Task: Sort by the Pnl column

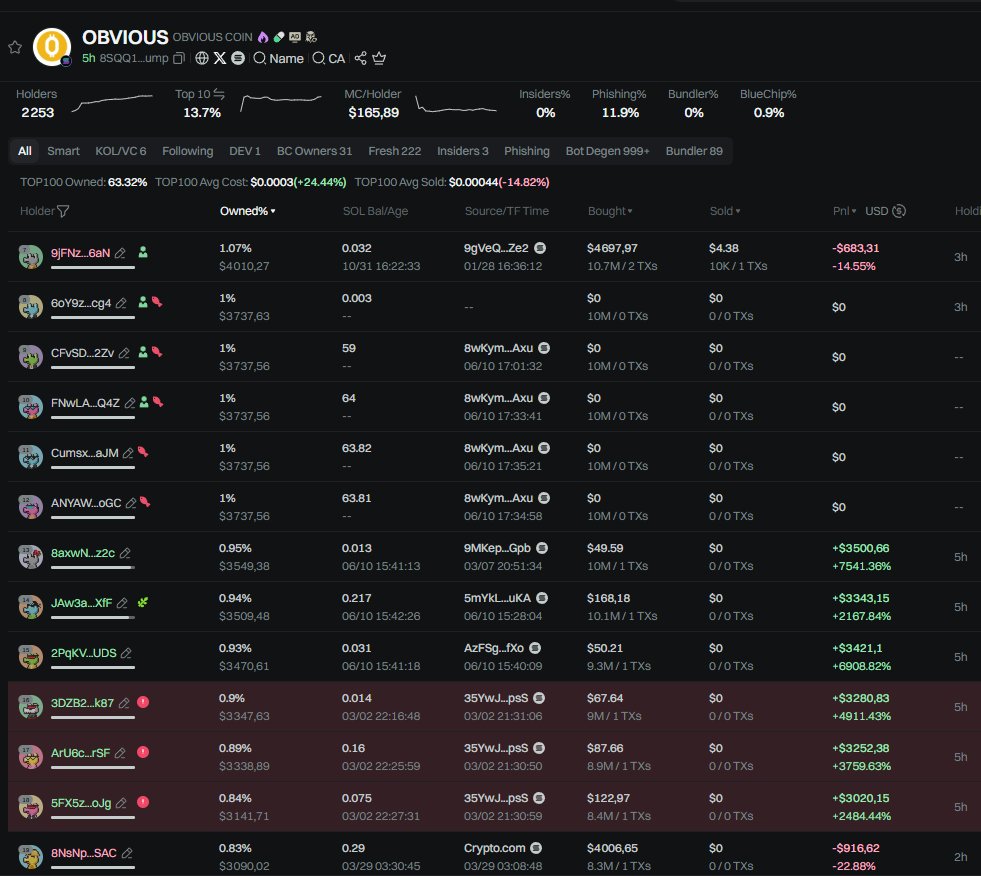Action: tap(845, 211)
